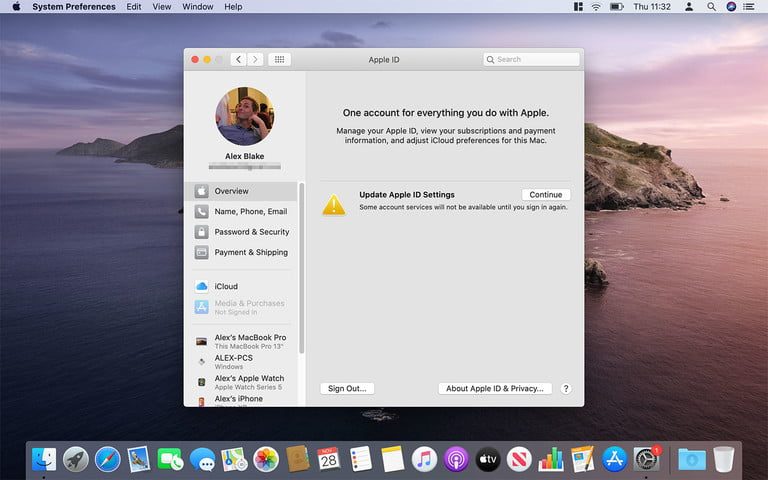Image resolution: width=768 pixels, height=480 pixels.
Task: Open Apple TV from the Dock
Action: [487, 460]
